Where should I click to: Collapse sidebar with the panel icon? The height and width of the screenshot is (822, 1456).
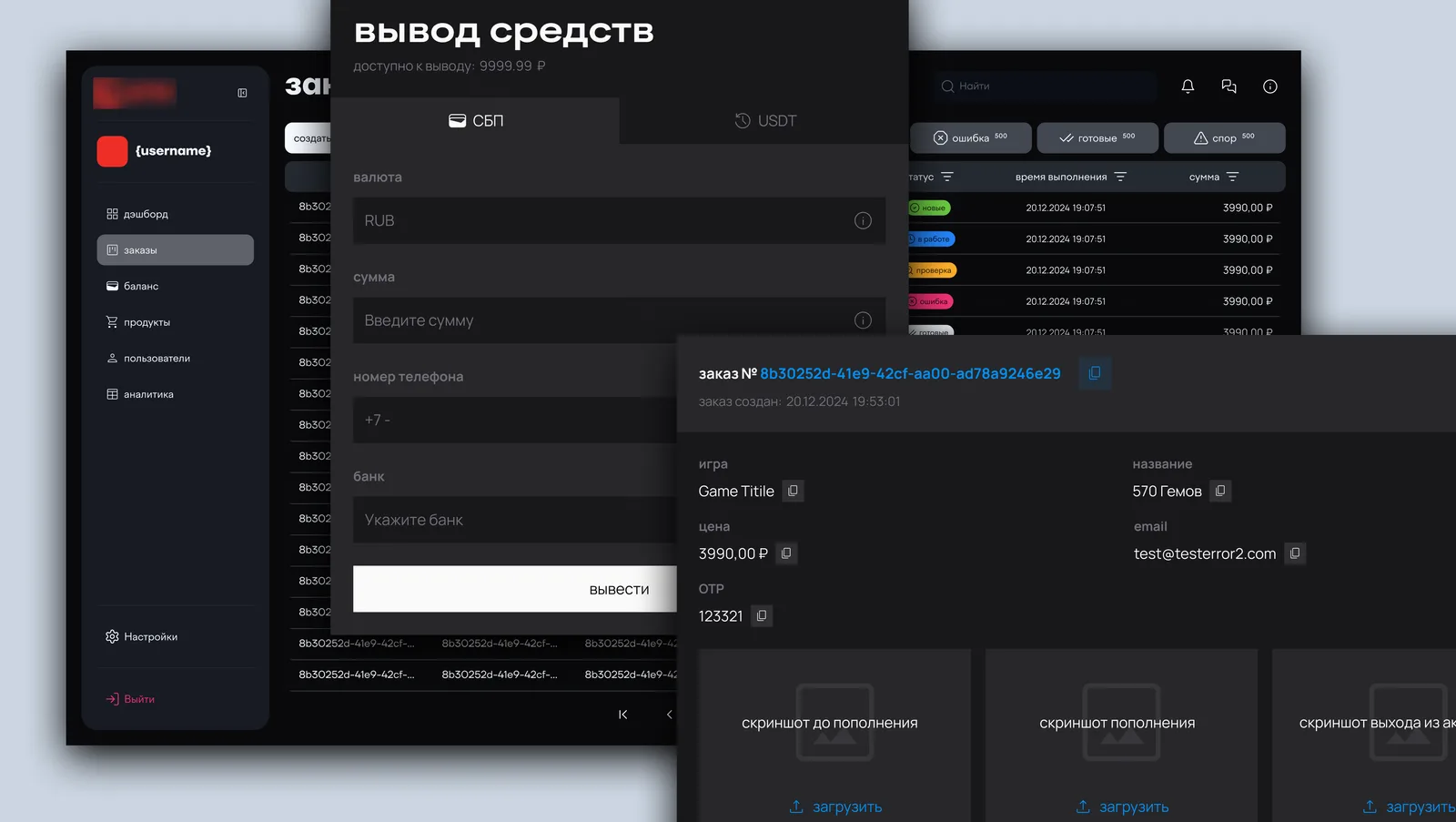pyautogui.click(x=242, y=93)
